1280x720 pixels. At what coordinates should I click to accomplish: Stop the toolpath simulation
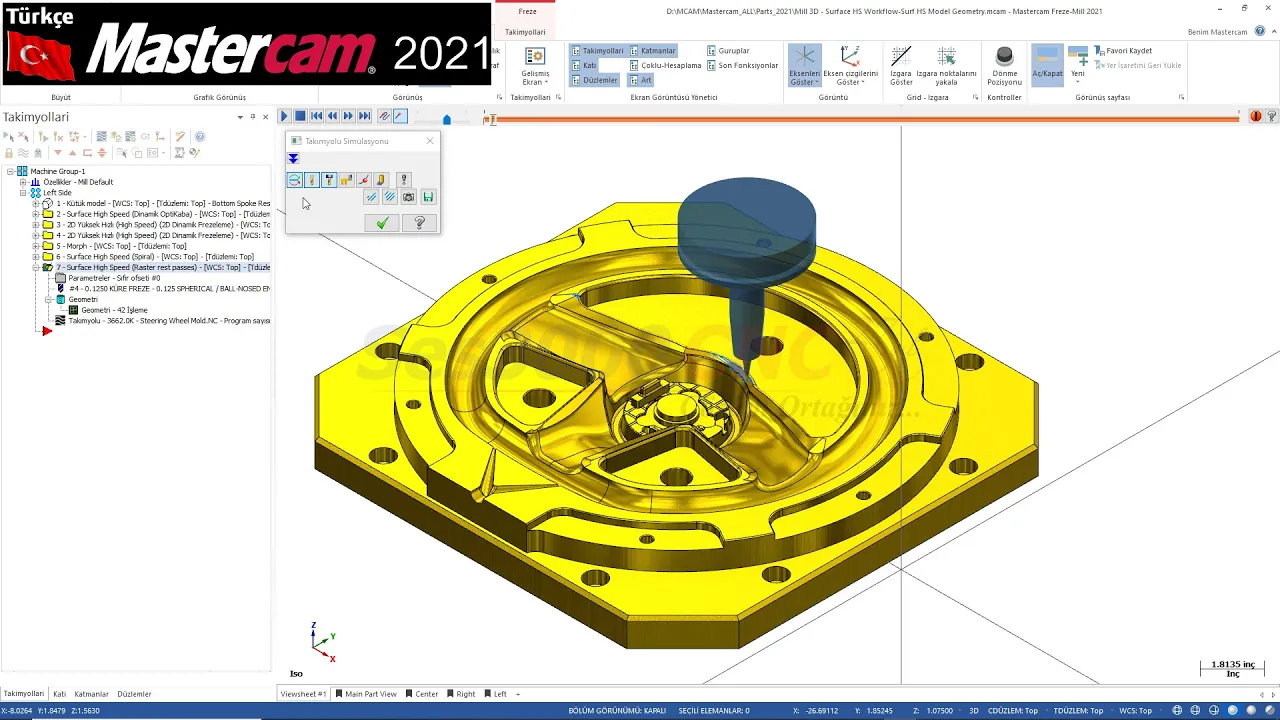click(300, 117)
